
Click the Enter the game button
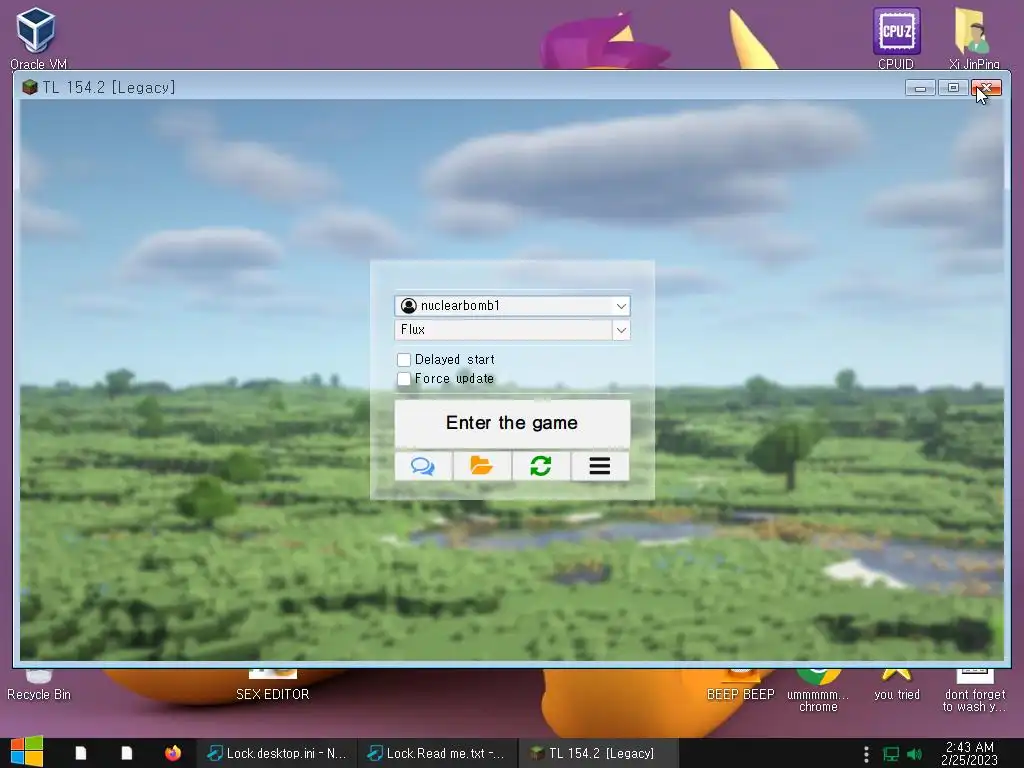click(x=512, y=423)
